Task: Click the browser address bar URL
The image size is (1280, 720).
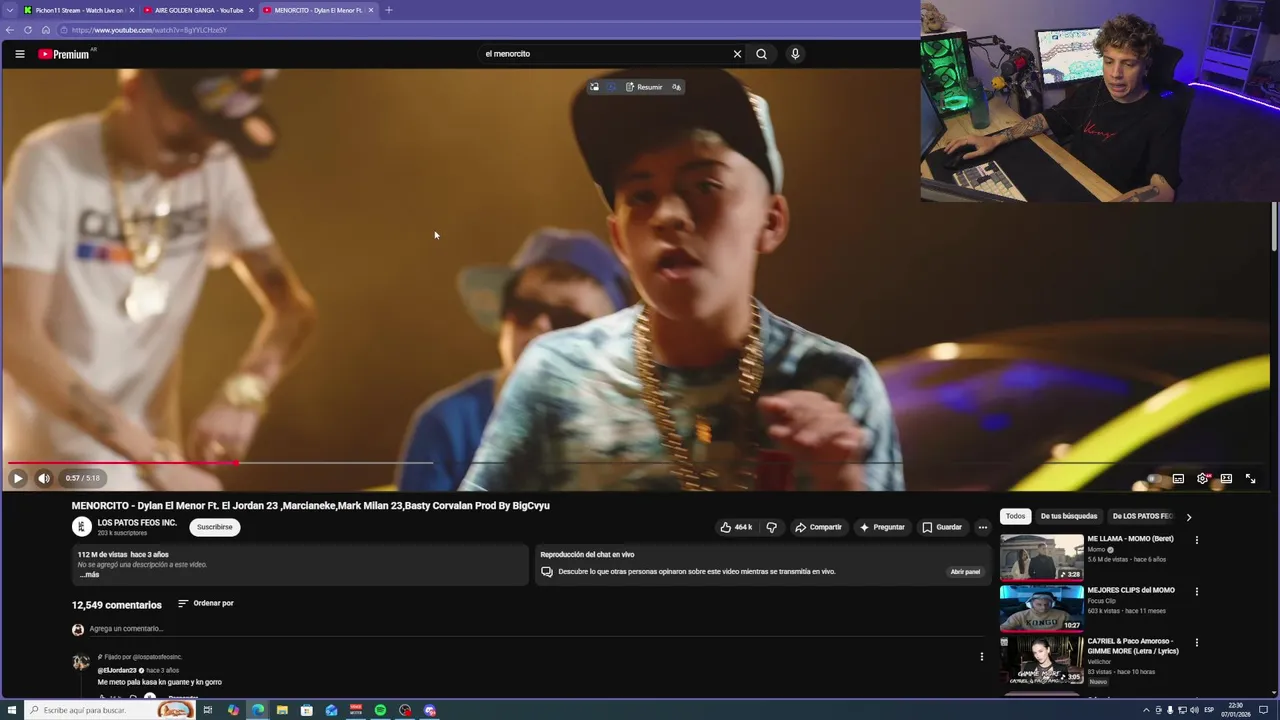Action: point(149,30)
